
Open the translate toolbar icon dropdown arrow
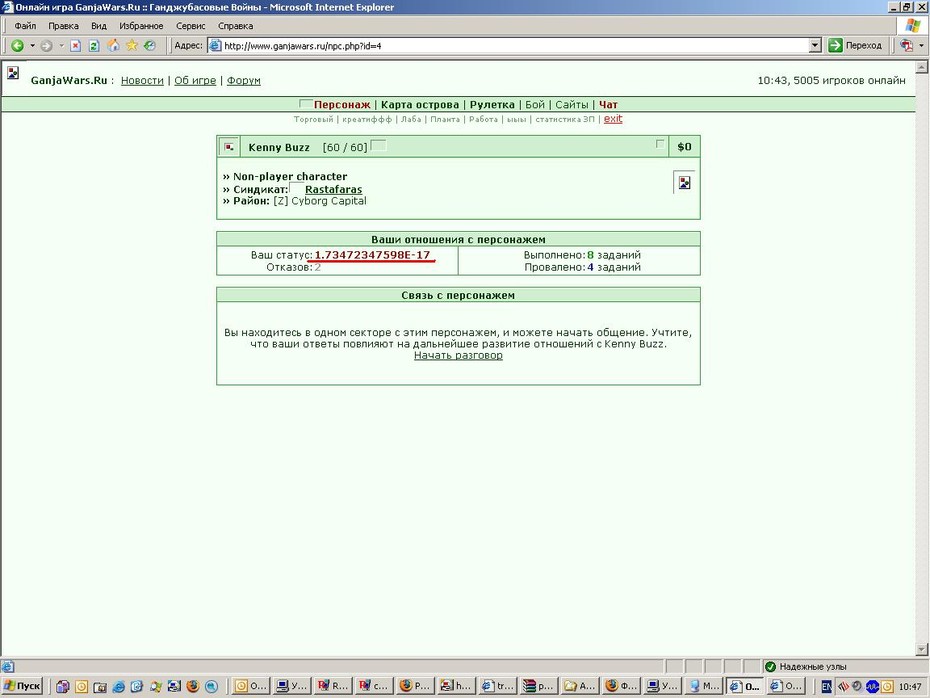[x=921, y=46]
